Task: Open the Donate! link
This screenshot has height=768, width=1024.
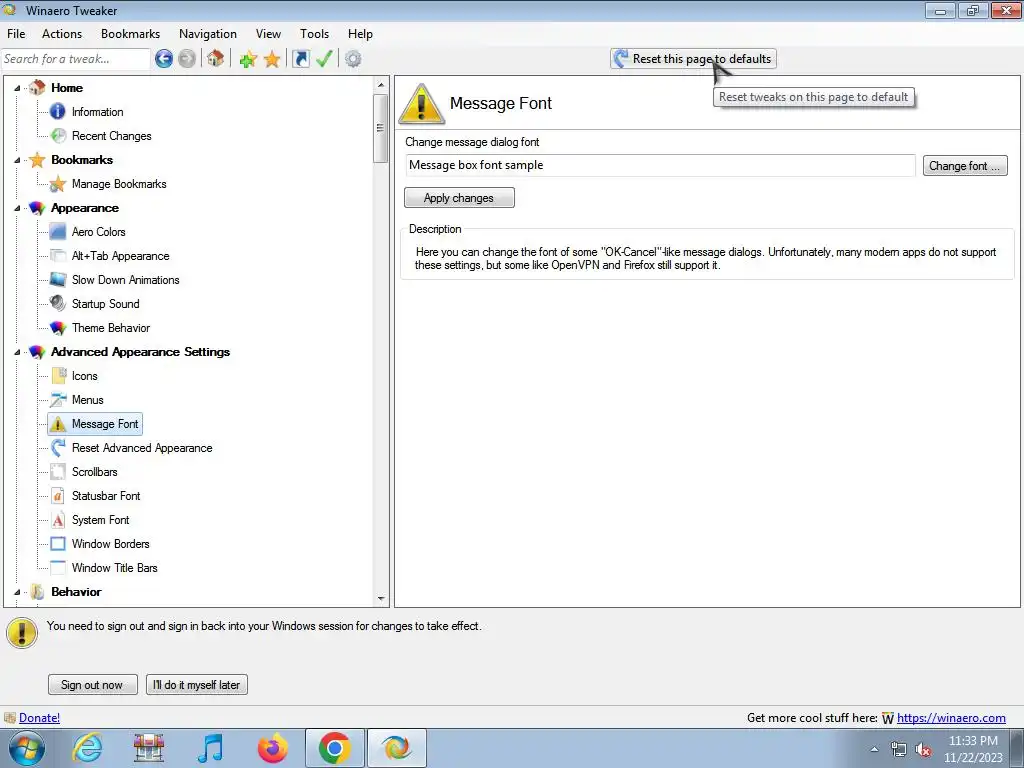Action: [39, 718]
